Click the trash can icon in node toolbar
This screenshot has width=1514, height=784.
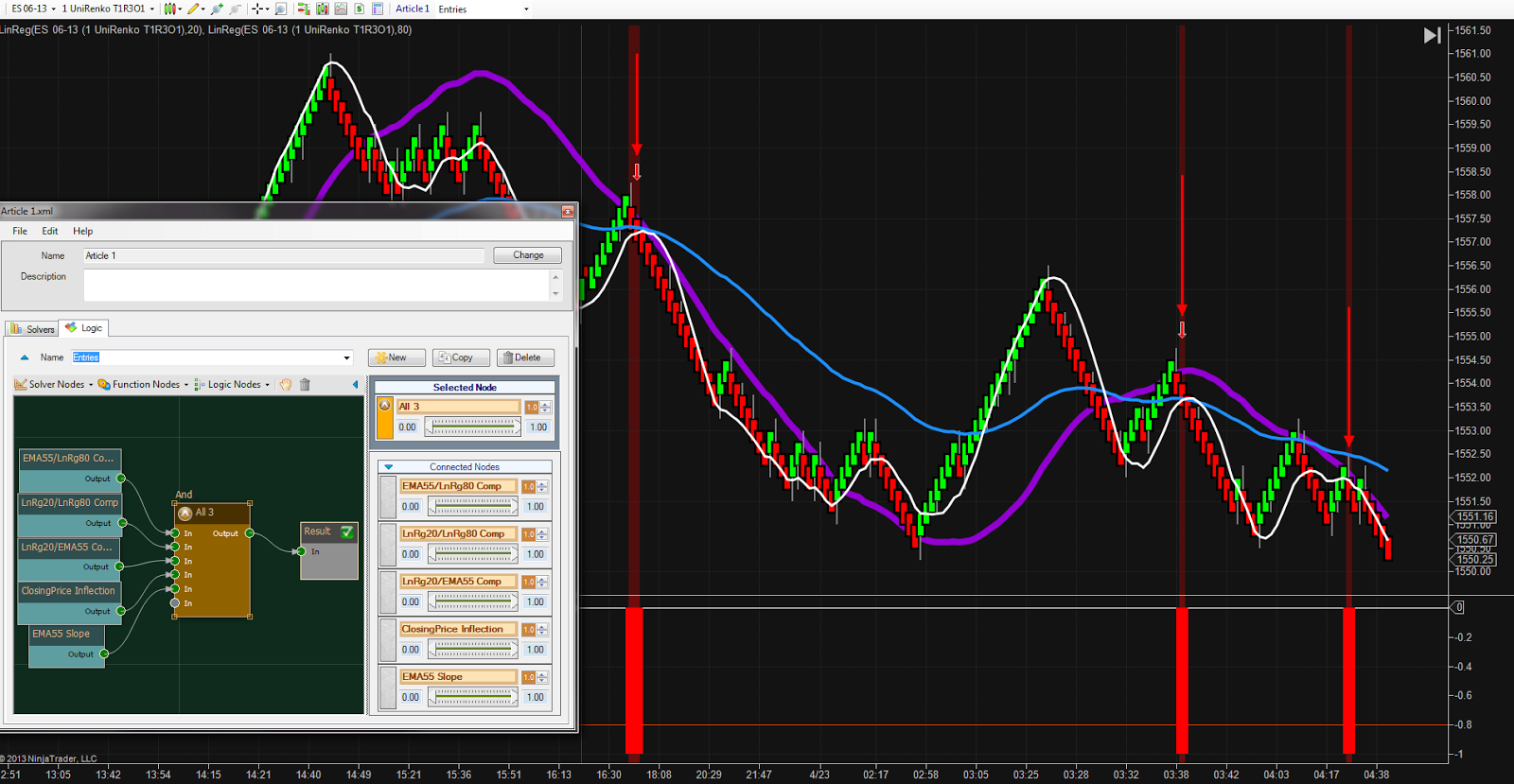(305, 385)
